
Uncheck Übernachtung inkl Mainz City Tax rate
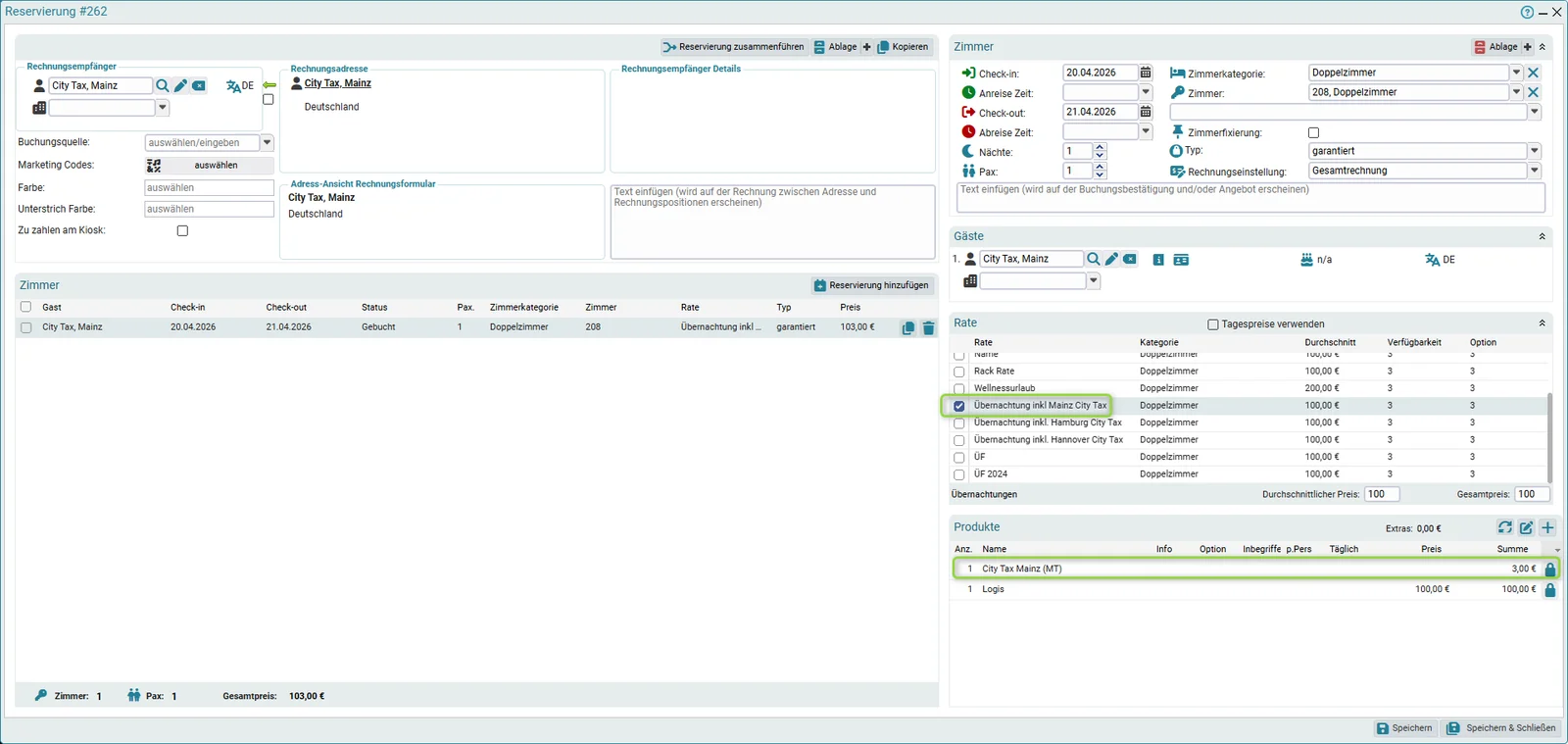coord(959,406)
